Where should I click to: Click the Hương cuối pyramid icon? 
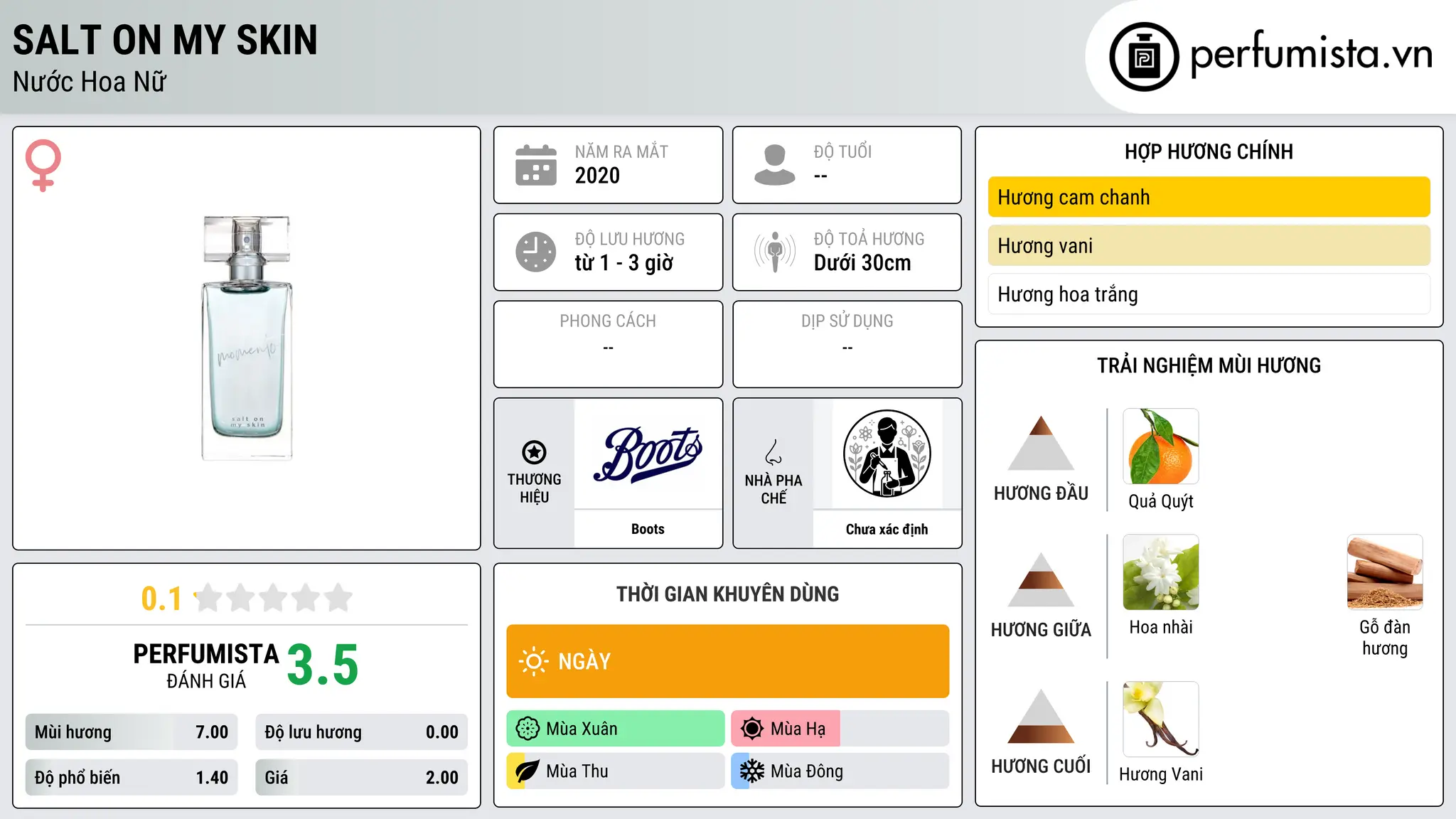coord(1041,716)
